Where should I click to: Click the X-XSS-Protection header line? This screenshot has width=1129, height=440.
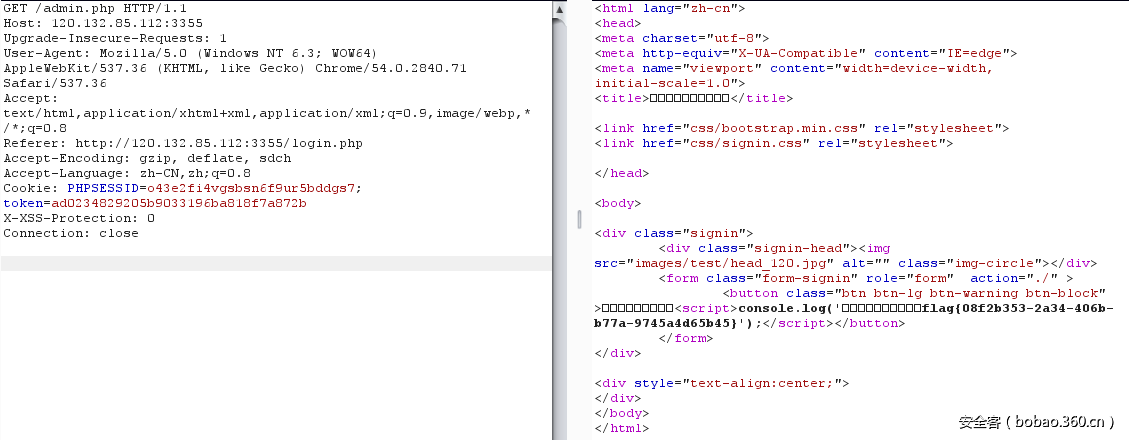tap(79, 218)
